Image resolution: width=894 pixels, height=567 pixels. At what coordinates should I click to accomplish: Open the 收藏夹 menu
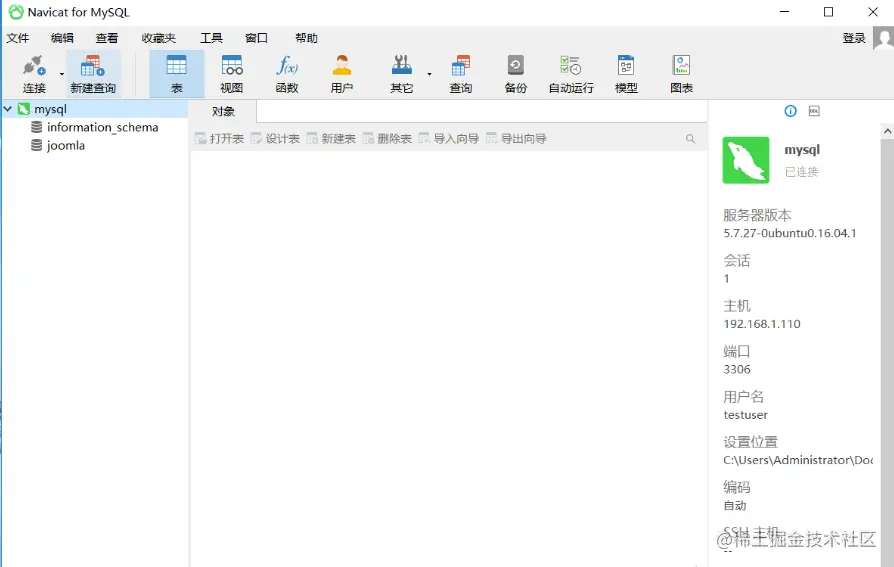coord(159,38)
